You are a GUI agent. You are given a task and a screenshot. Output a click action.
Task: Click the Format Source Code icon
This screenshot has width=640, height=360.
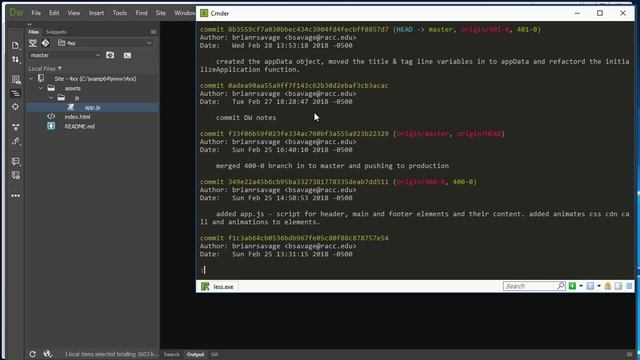click(x=16, y=141)
